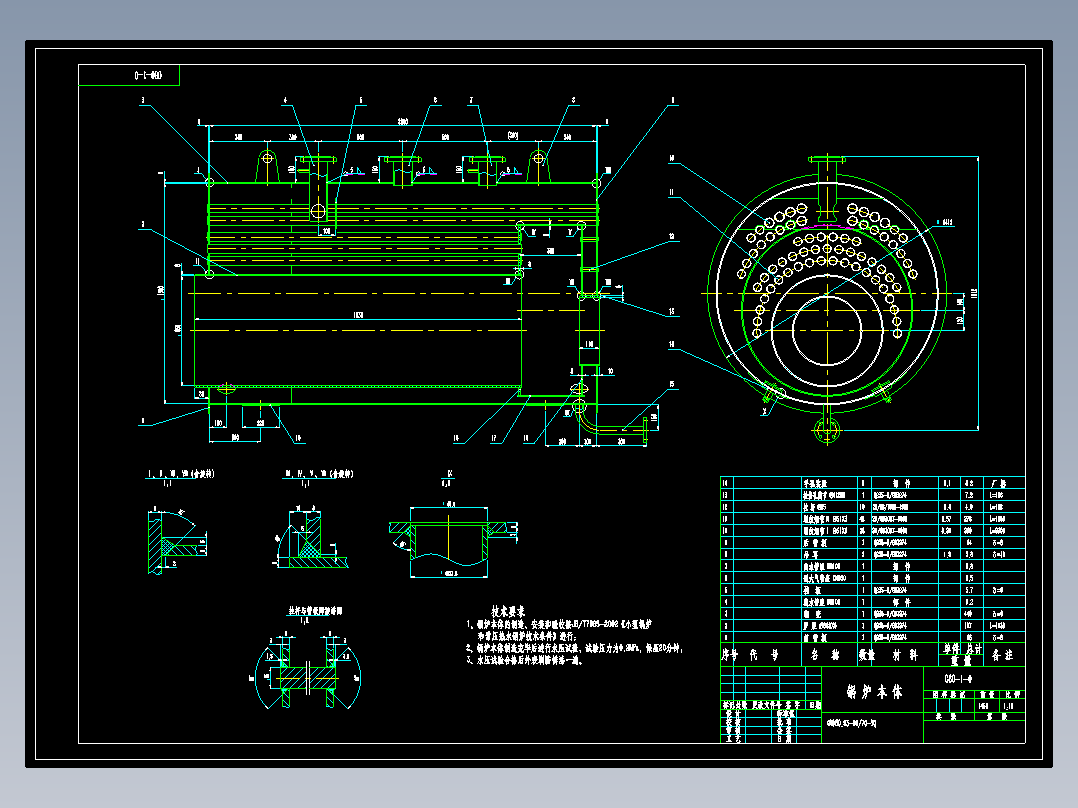The image size is (1078, 808).
Task: Click the central furnace circle in end view
Action: pos(827,331)
